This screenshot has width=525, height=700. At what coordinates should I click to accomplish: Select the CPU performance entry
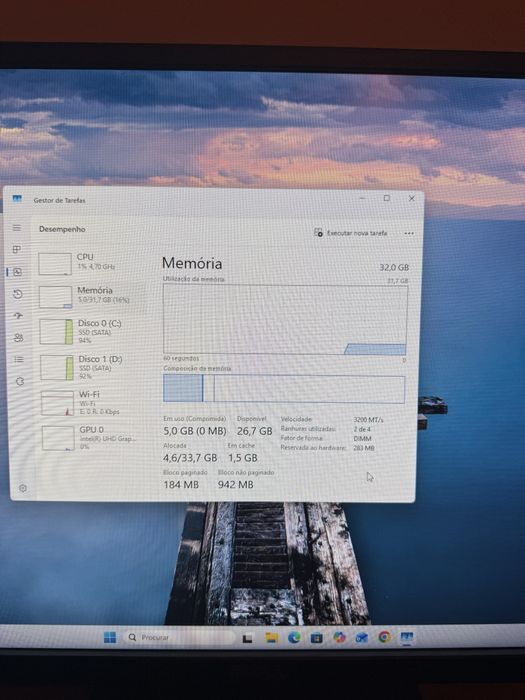point(89,263)
